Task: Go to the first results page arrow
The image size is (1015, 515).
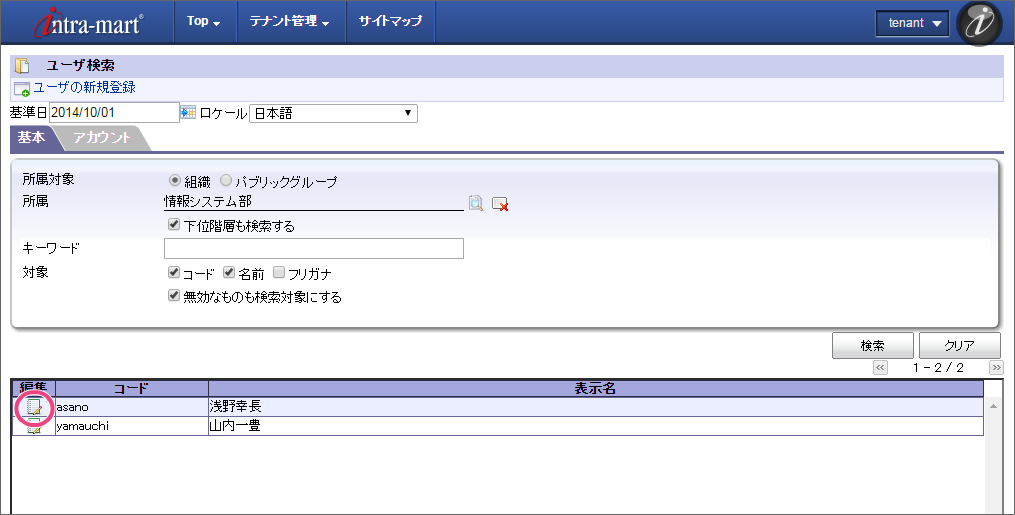Action: [x=881, y=367]
